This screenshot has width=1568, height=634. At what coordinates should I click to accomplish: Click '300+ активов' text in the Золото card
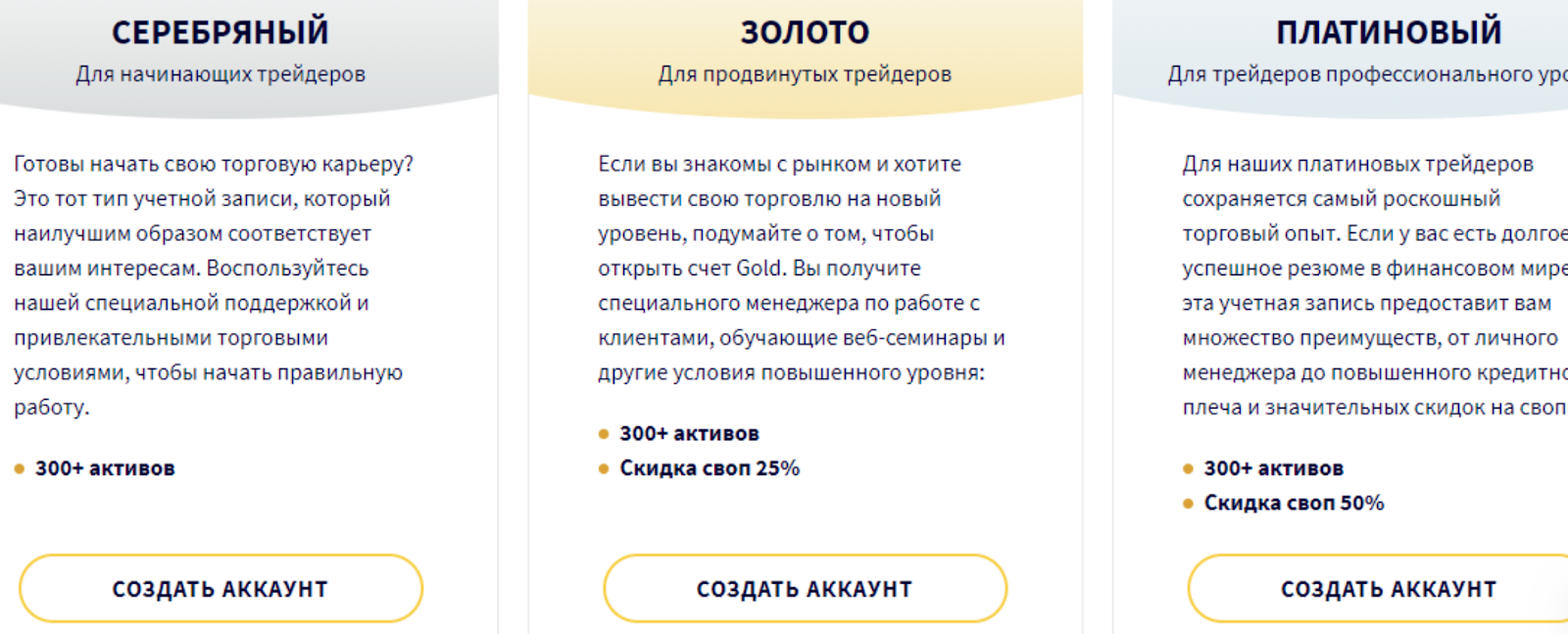[x=689, y=433]
